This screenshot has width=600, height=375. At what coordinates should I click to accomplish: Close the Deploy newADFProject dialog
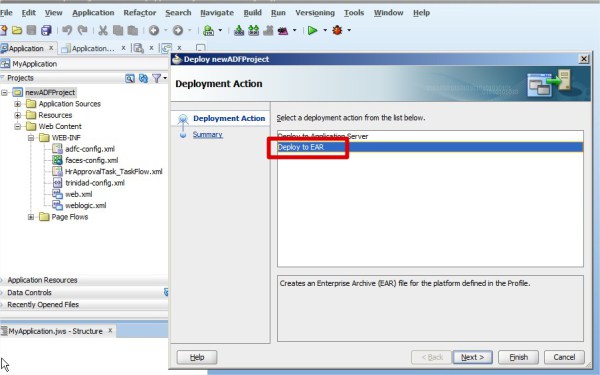[x=584, y=59]
